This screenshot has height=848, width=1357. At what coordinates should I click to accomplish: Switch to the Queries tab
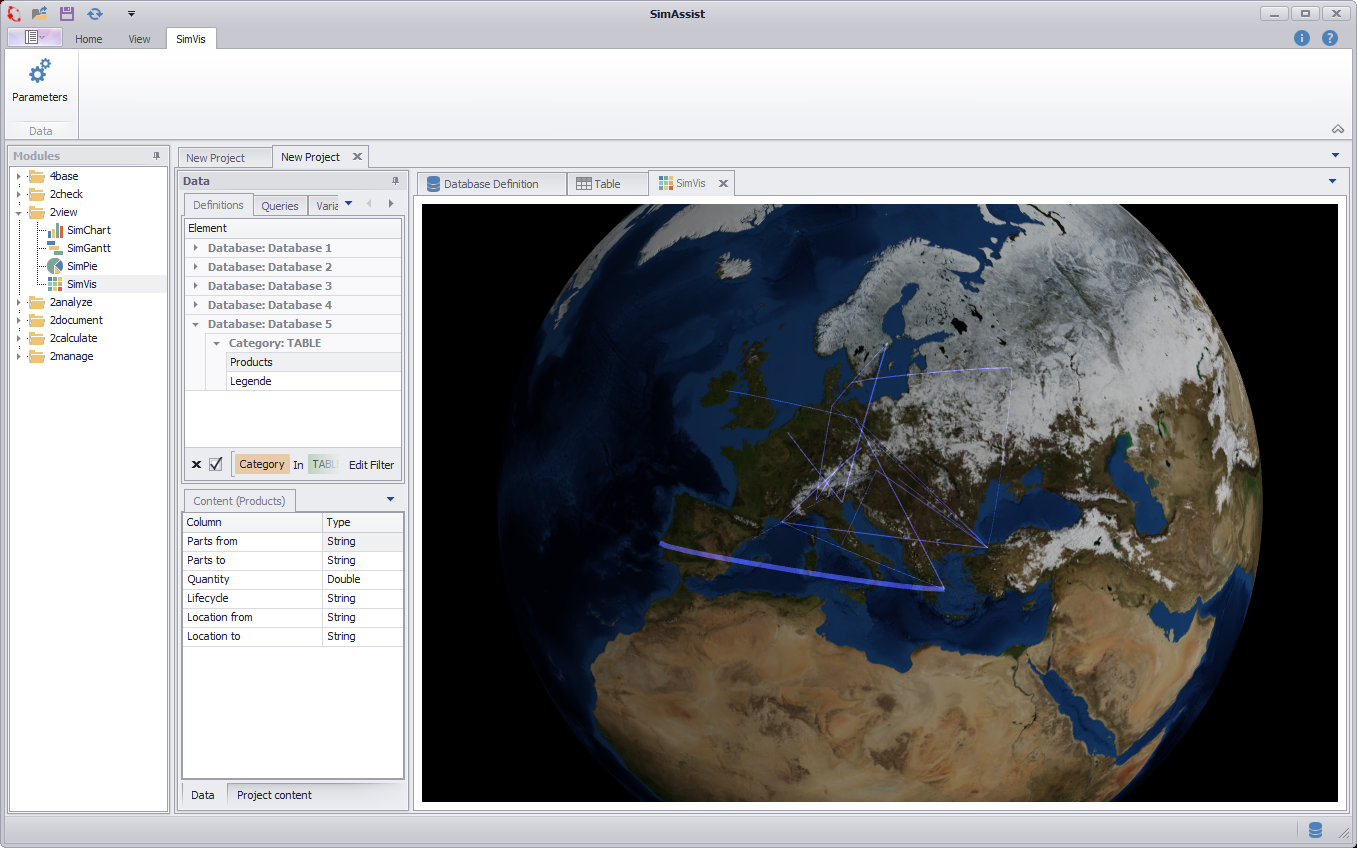click(280, 204)
